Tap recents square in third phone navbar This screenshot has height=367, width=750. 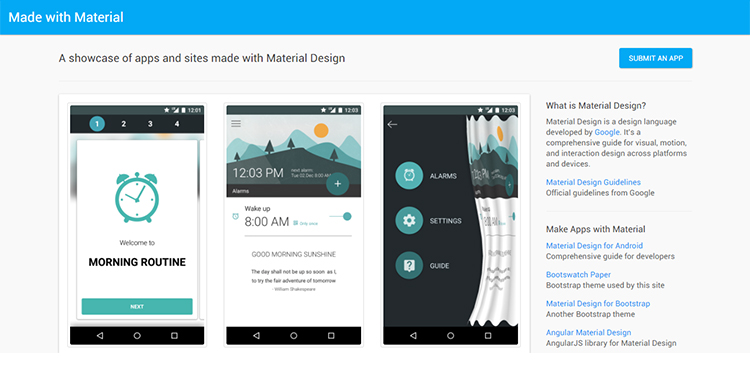488,336
